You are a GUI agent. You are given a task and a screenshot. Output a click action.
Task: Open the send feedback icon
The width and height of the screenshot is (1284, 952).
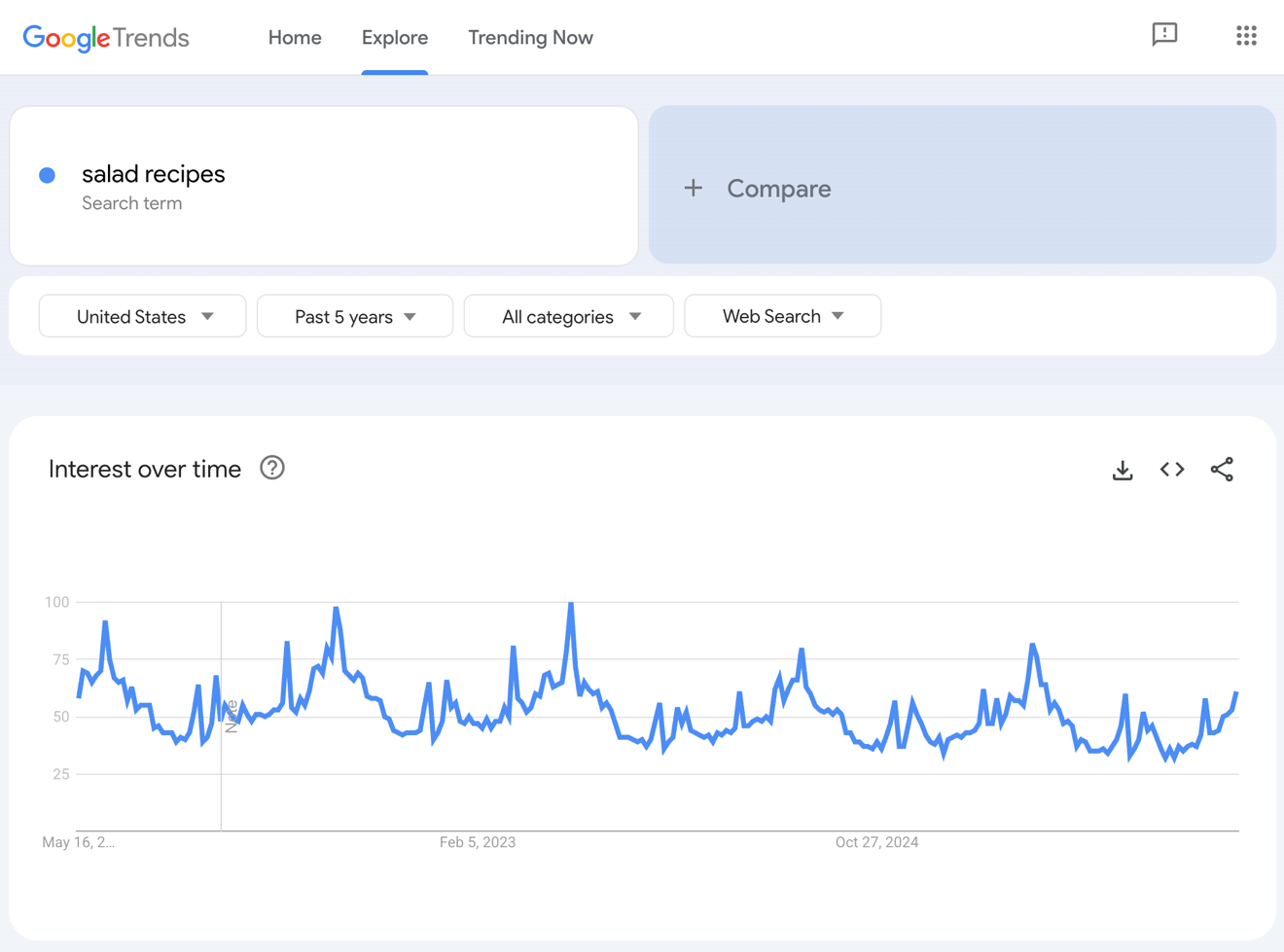1164,35
